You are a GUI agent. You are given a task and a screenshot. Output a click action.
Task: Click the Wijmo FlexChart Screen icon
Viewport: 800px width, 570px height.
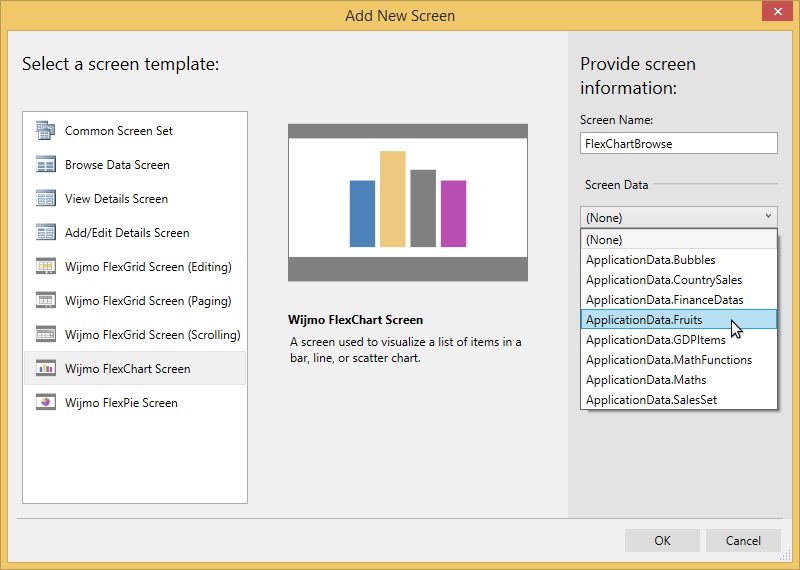(45, 369)
